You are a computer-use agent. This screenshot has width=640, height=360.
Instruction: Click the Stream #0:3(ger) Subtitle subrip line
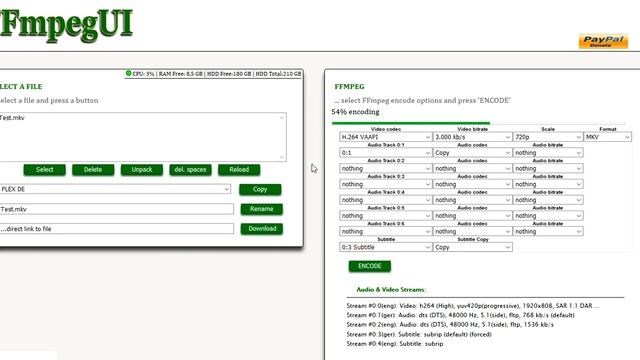pos(419,334)
